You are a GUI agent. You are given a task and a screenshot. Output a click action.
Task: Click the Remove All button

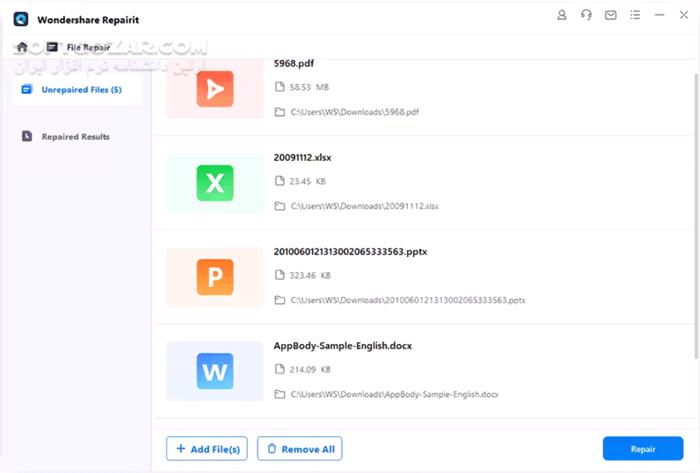300,448
